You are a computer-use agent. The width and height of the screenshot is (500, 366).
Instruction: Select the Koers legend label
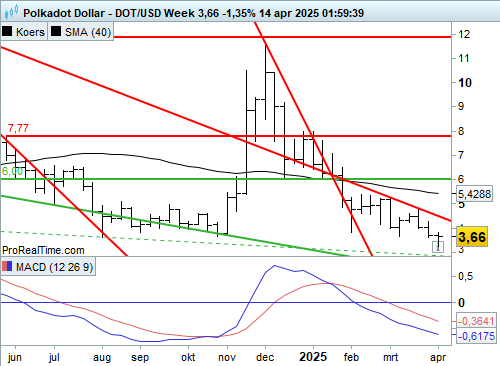30,32
